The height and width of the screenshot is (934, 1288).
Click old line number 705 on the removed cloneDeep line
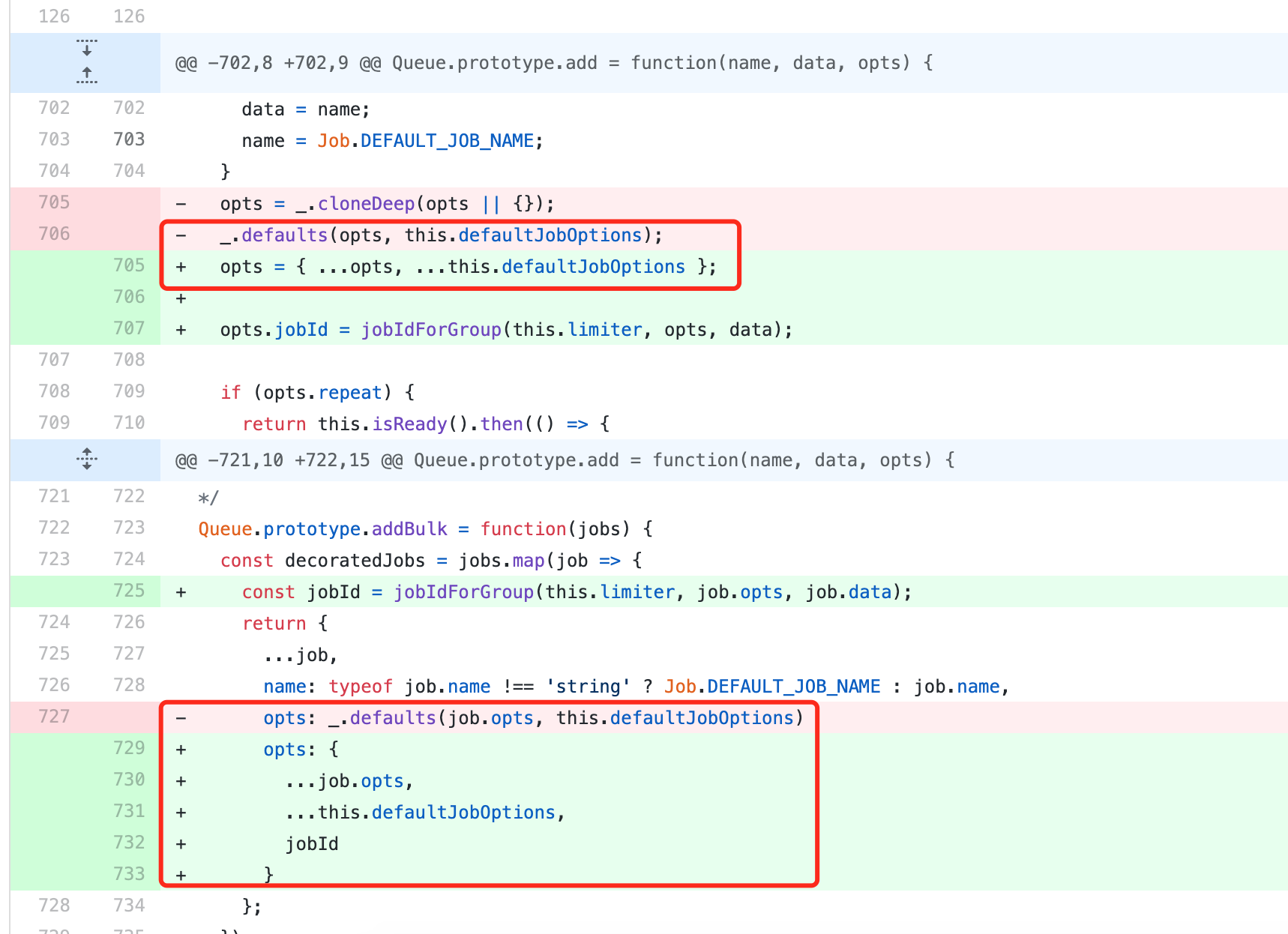tap(54, 202)
